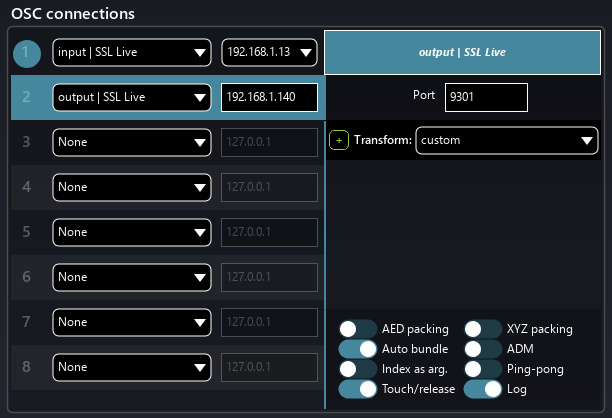
Task: Select connection row number 3
Action: [28, 142]
